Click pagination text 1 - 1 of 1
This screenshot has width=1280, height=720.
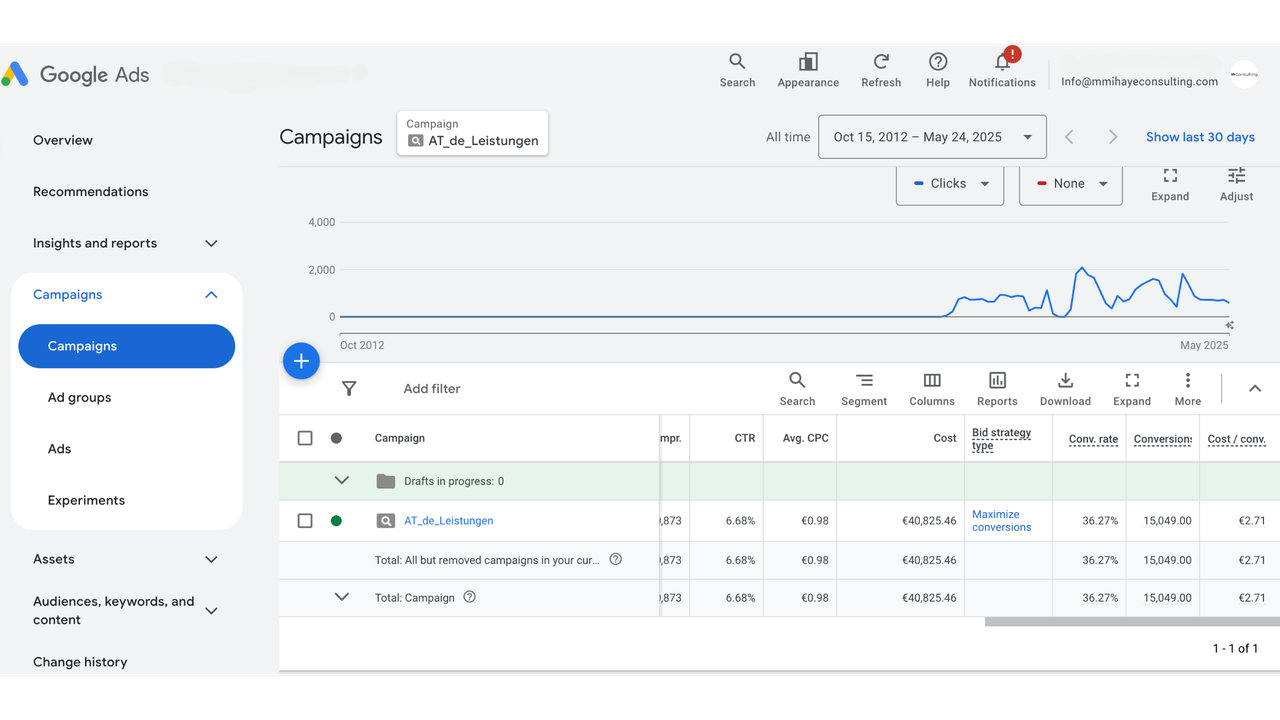[1235, 649]
